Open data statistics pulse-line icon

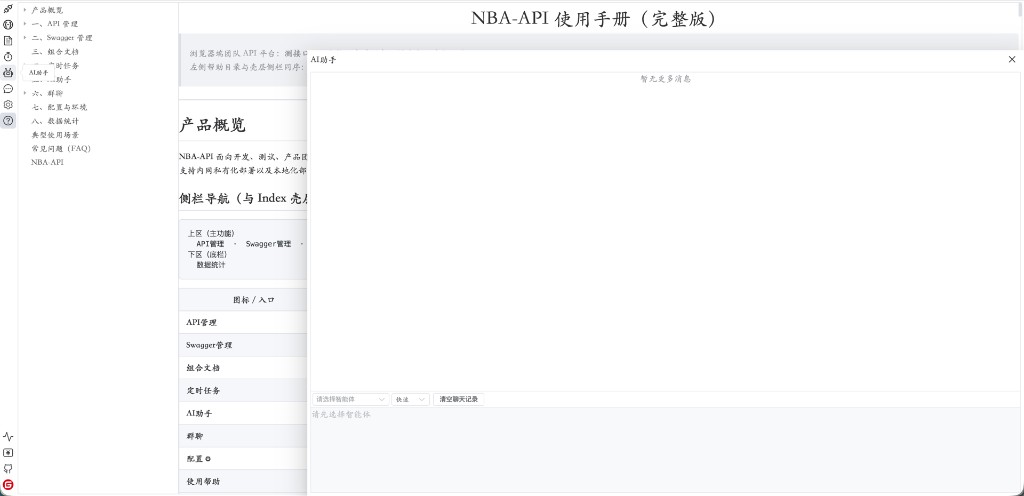pyautogui.click(x=8, y=437)
